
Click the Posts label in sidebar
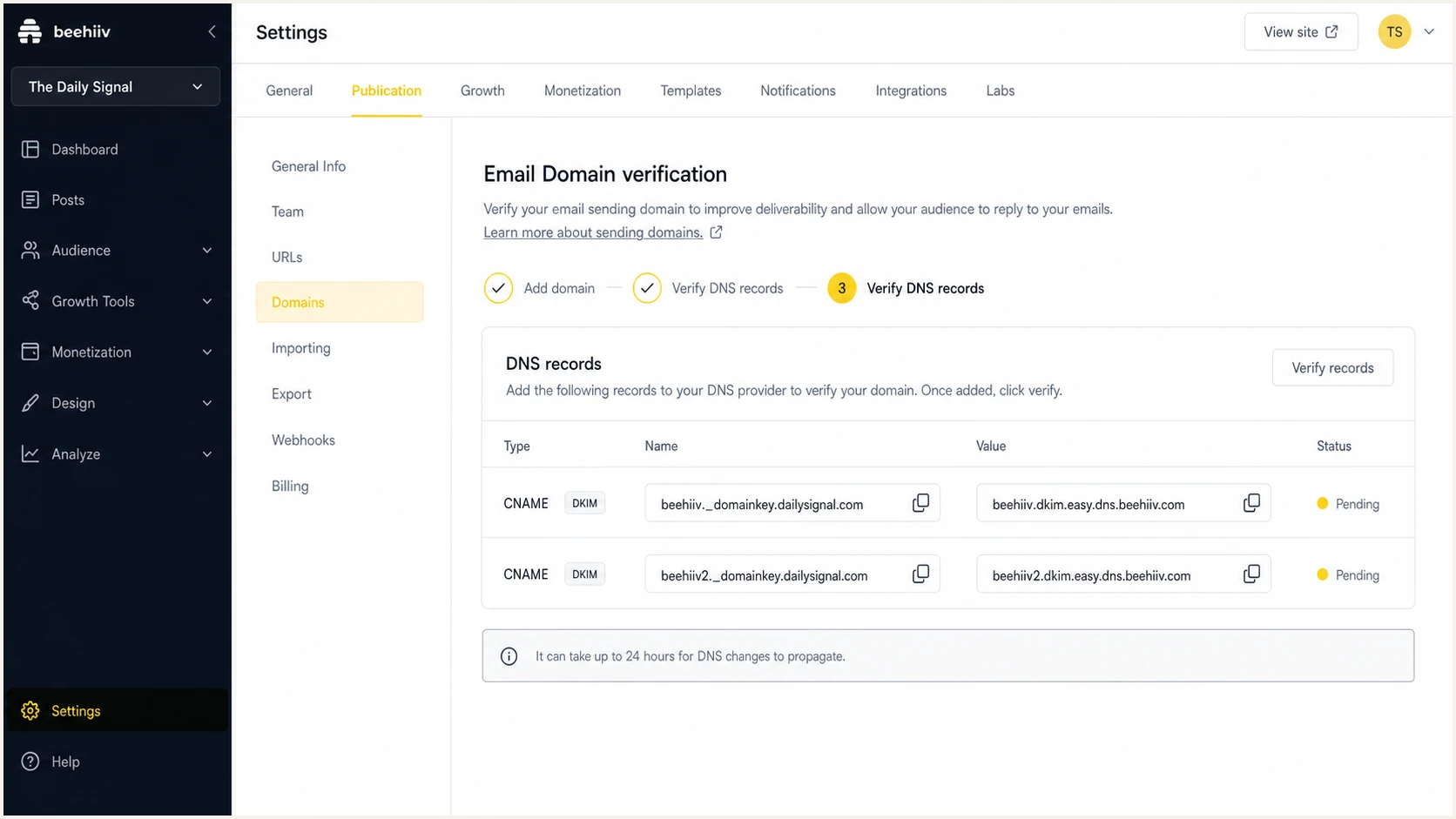coord(68,200)
